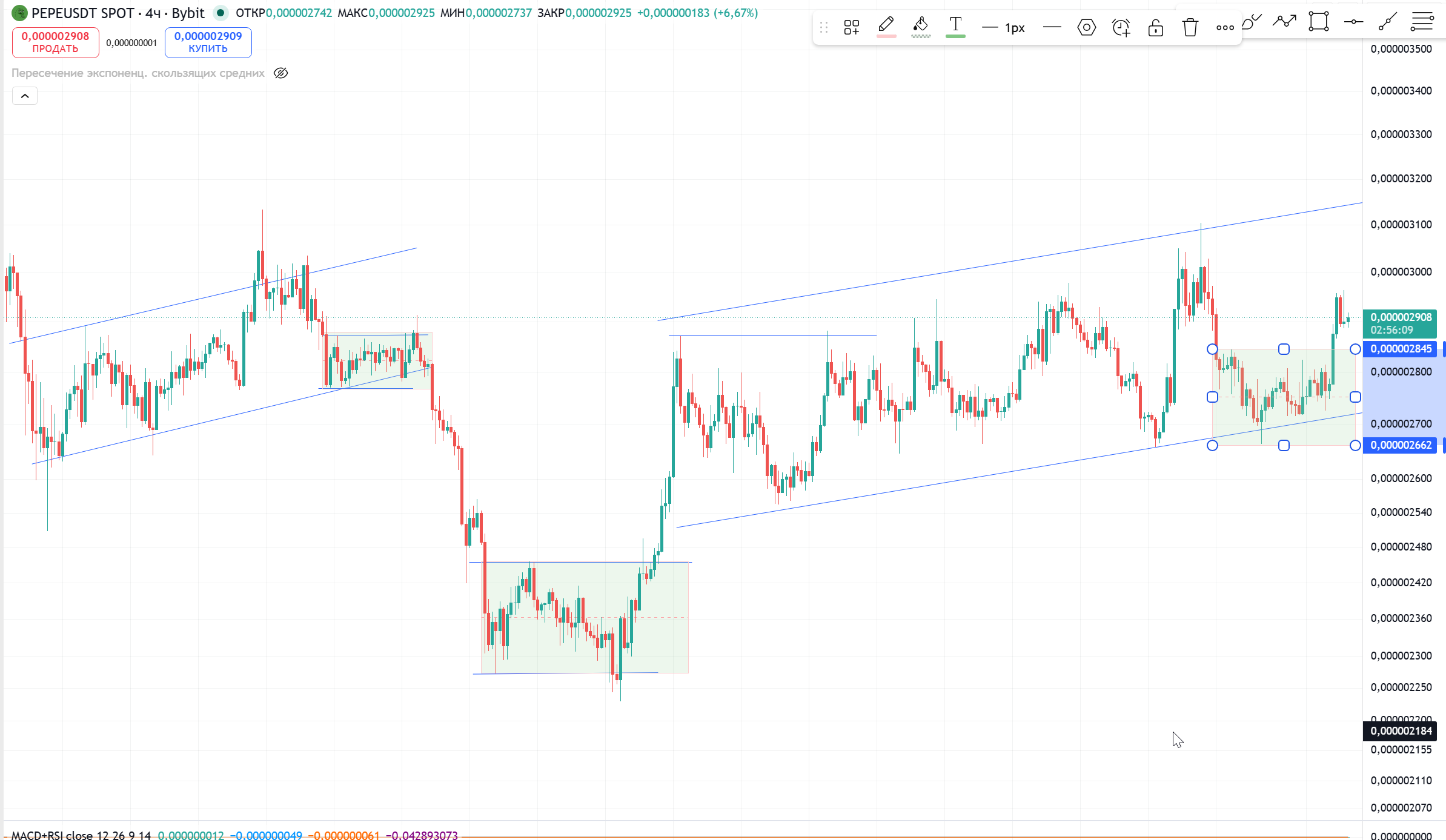
Task: Click the blue КУПИТЬ buy button
Action: tap(208, 42)
